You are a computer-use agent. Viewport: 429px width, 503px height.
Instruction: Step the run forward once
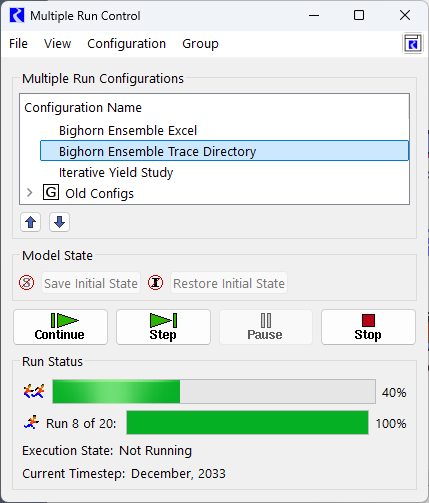[x=163, y=327]
